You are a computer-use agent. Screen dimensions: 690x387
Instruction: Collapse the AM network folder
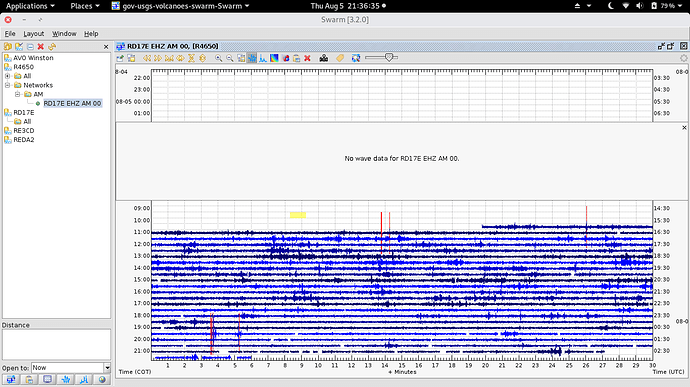(17, 94)
